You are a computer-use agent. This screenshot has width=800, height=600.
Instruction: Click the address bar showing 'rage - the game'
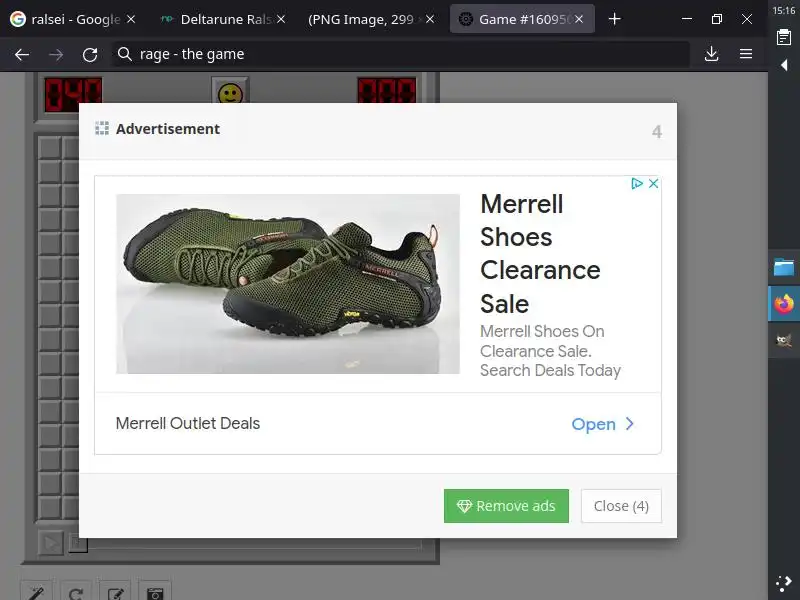[x=401, y=54]
